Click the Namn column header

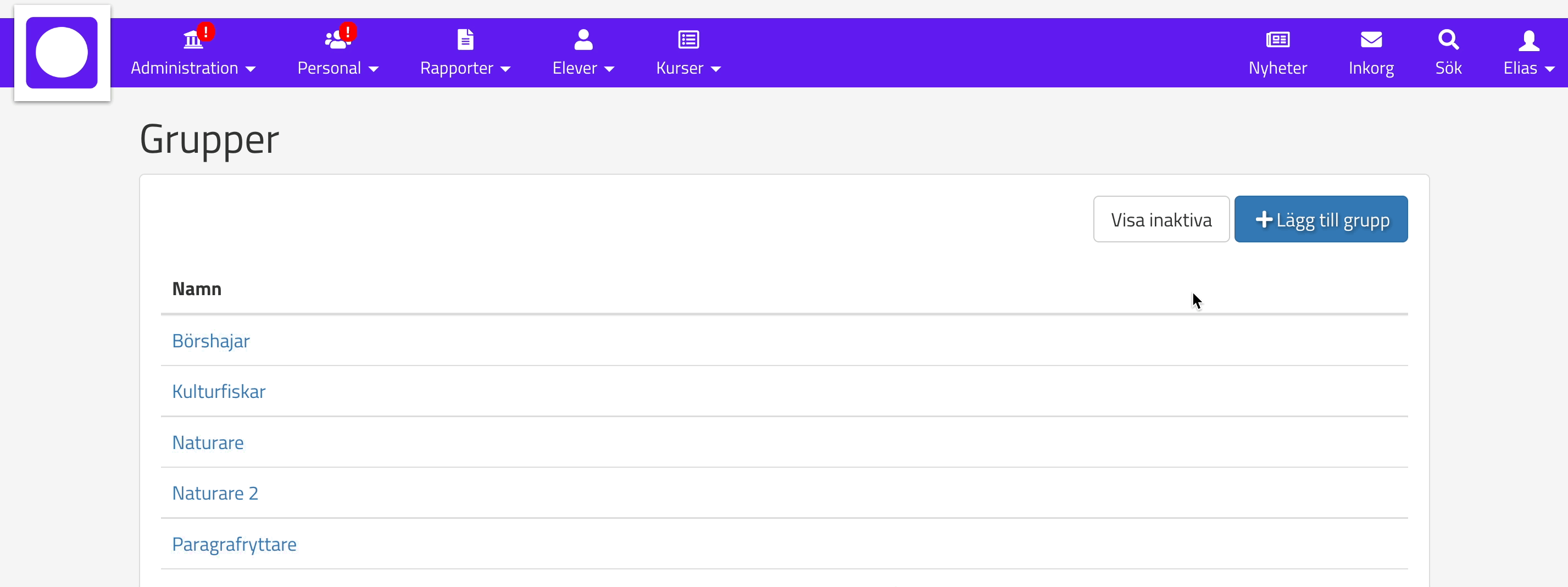click(197, 289)
